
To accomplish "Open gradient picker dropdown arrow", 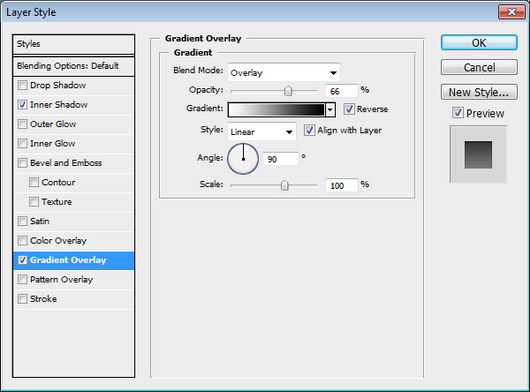I will pos(330,110).
